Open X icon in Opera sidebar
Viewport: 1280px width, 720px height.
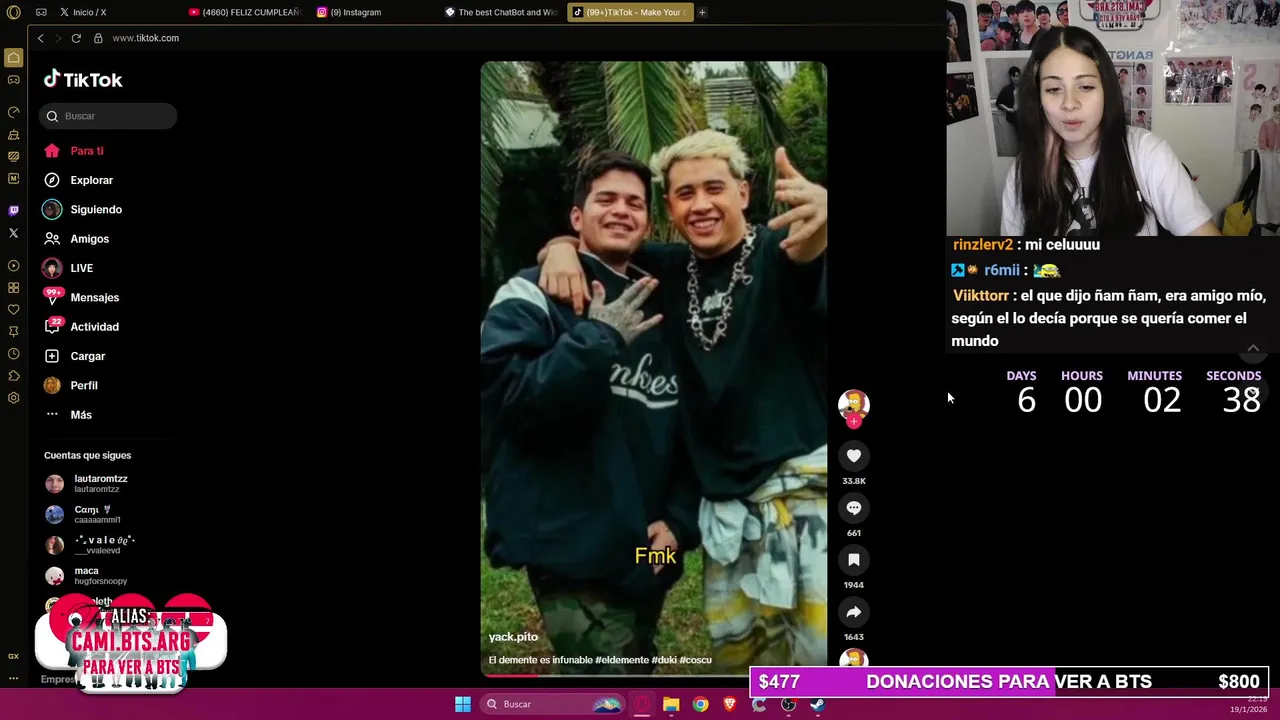click(13, 233)
